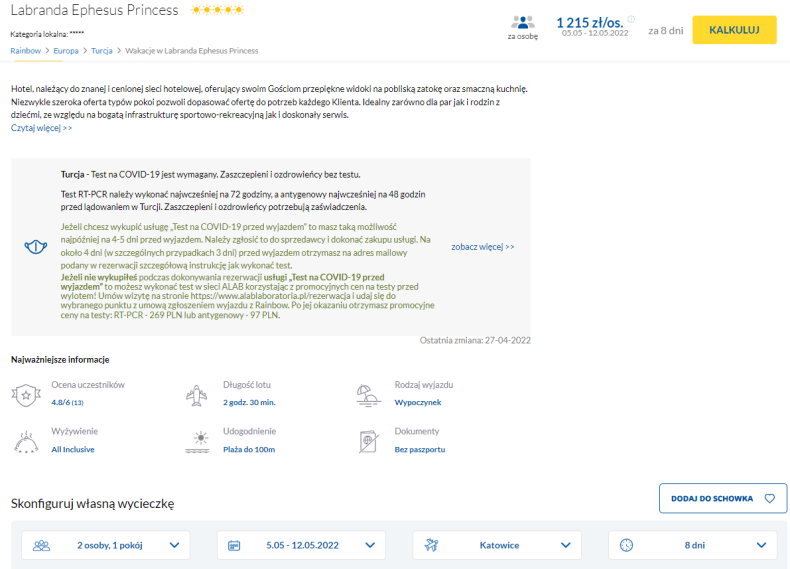Click the chevron on the date dropdown

(x=370, y=545)
